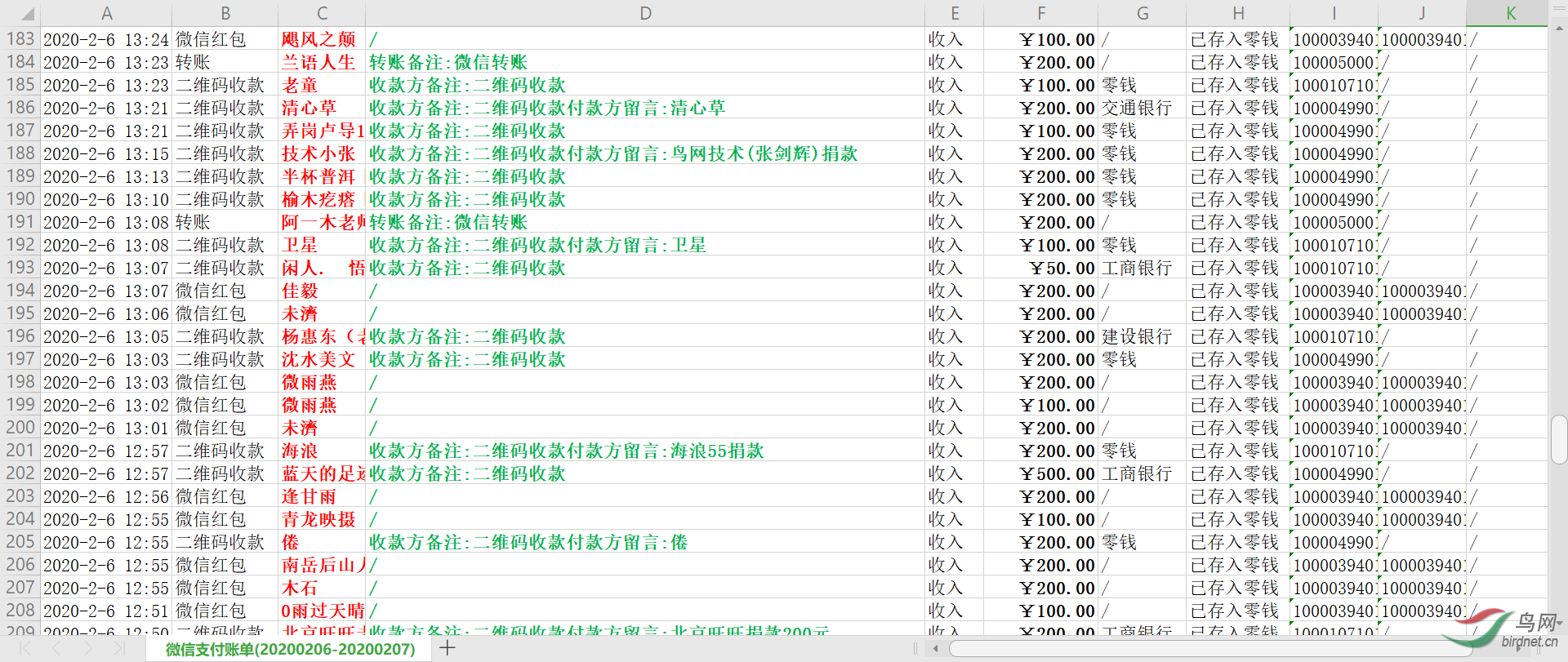This screenshot has width=1568, height=662.
Task: Click 已存入零钱 cell in row 183
Action: tap(1238, 39)
